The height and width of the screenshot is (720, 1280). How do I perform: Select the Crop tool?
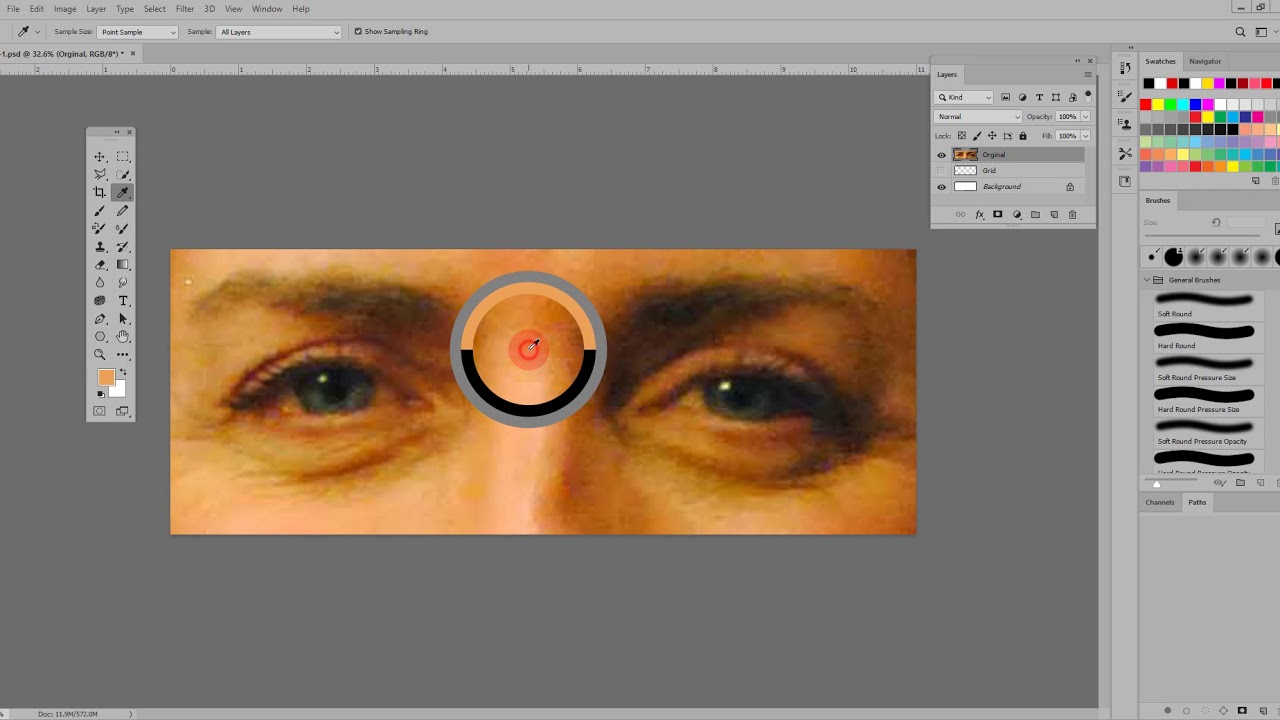coord(100,193)
